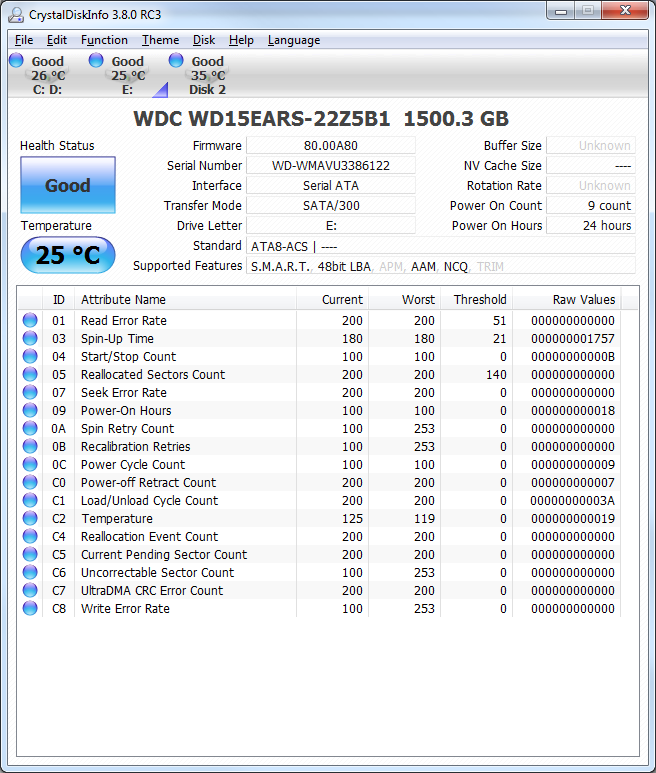Image resolution: width=656 pixels, height=773 pixels.
Task: Select the Disk 2 status button
Action: click(199, 74)
